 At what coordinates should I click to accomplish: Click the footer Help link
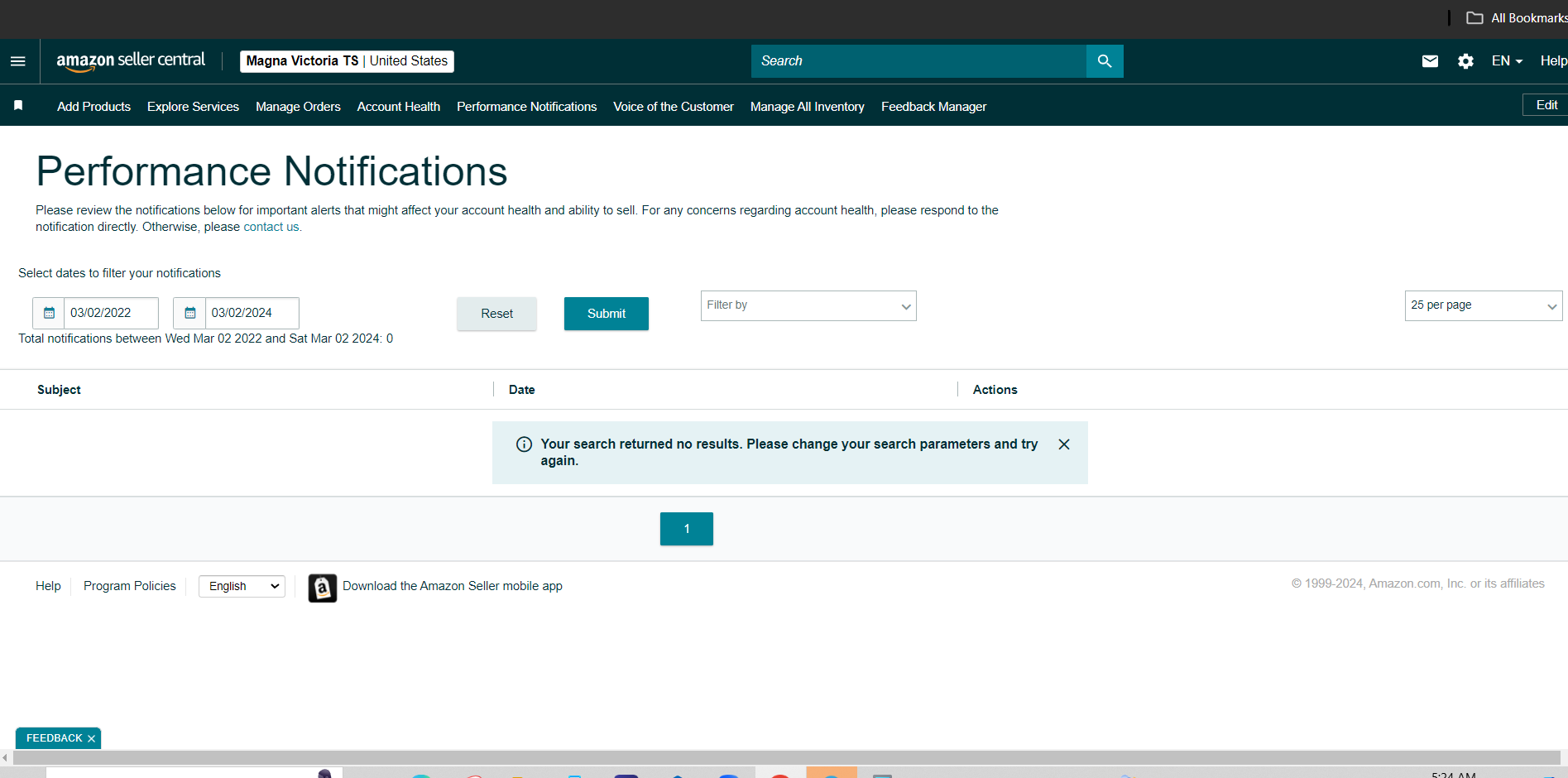(x=48, y=586)
